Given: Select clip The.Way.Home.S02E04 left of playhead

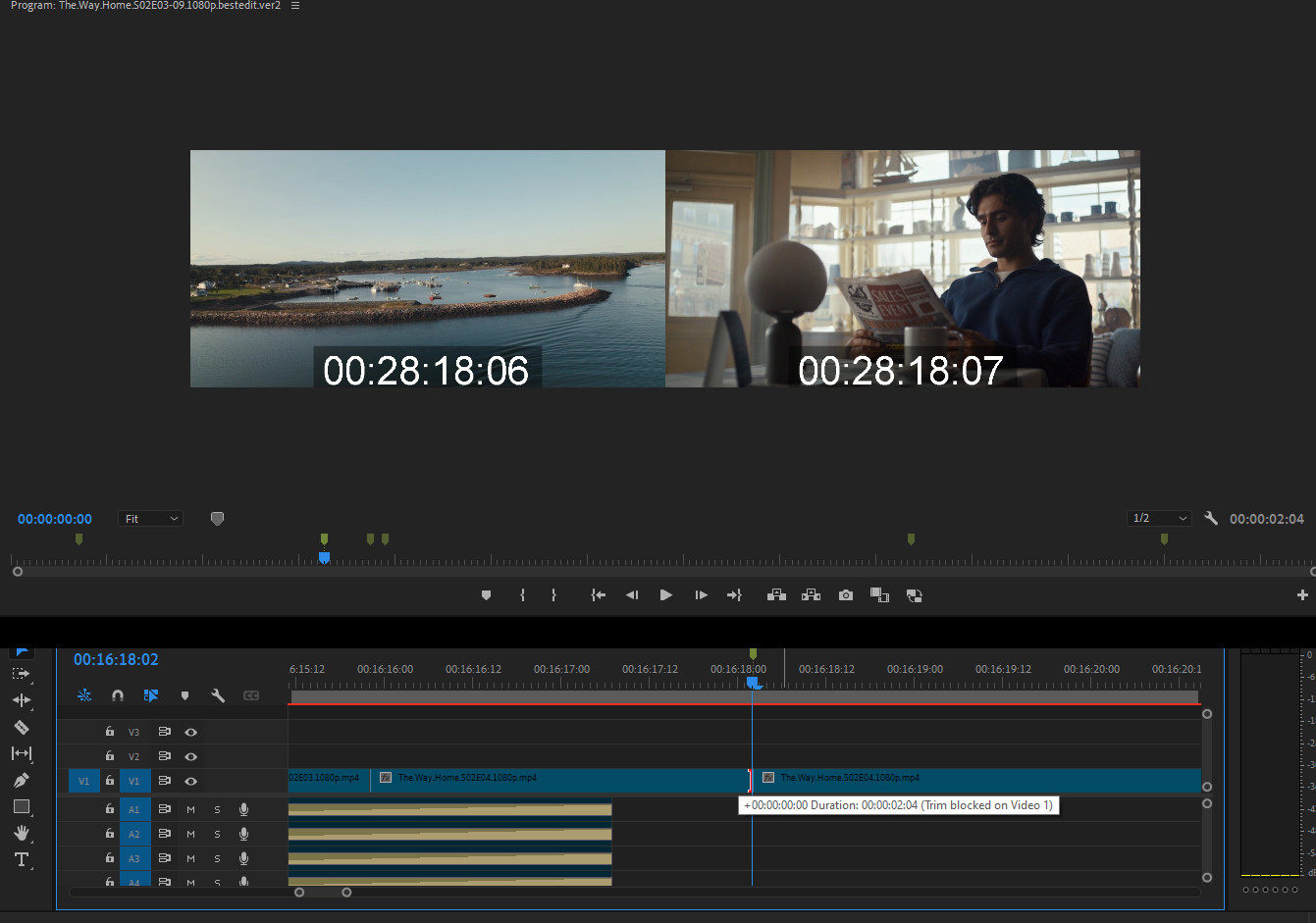Looking at the screenshot, I should (x=561, y=781).
